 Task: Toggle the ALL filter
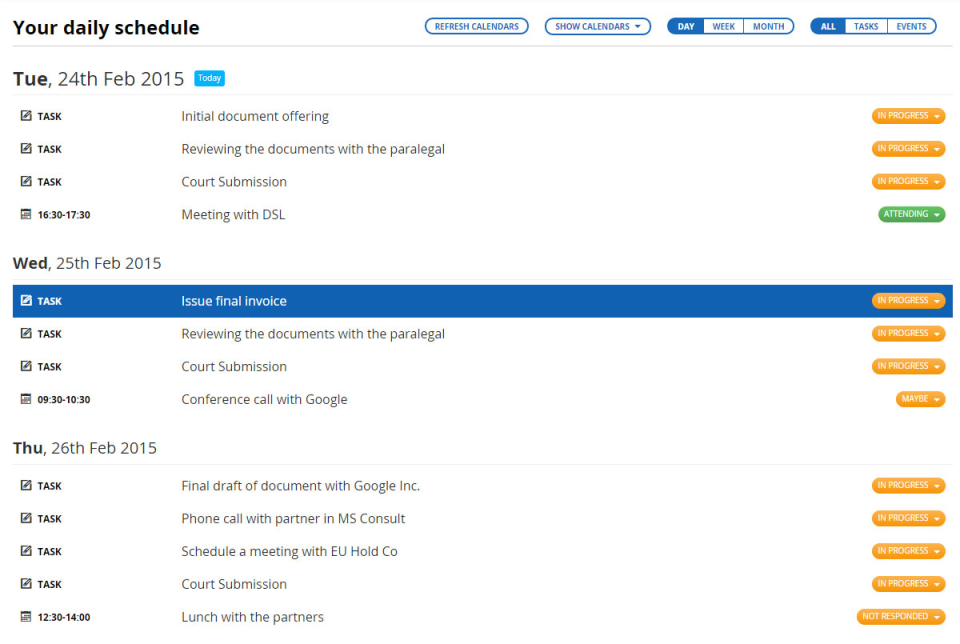click(x=828, y=26)
